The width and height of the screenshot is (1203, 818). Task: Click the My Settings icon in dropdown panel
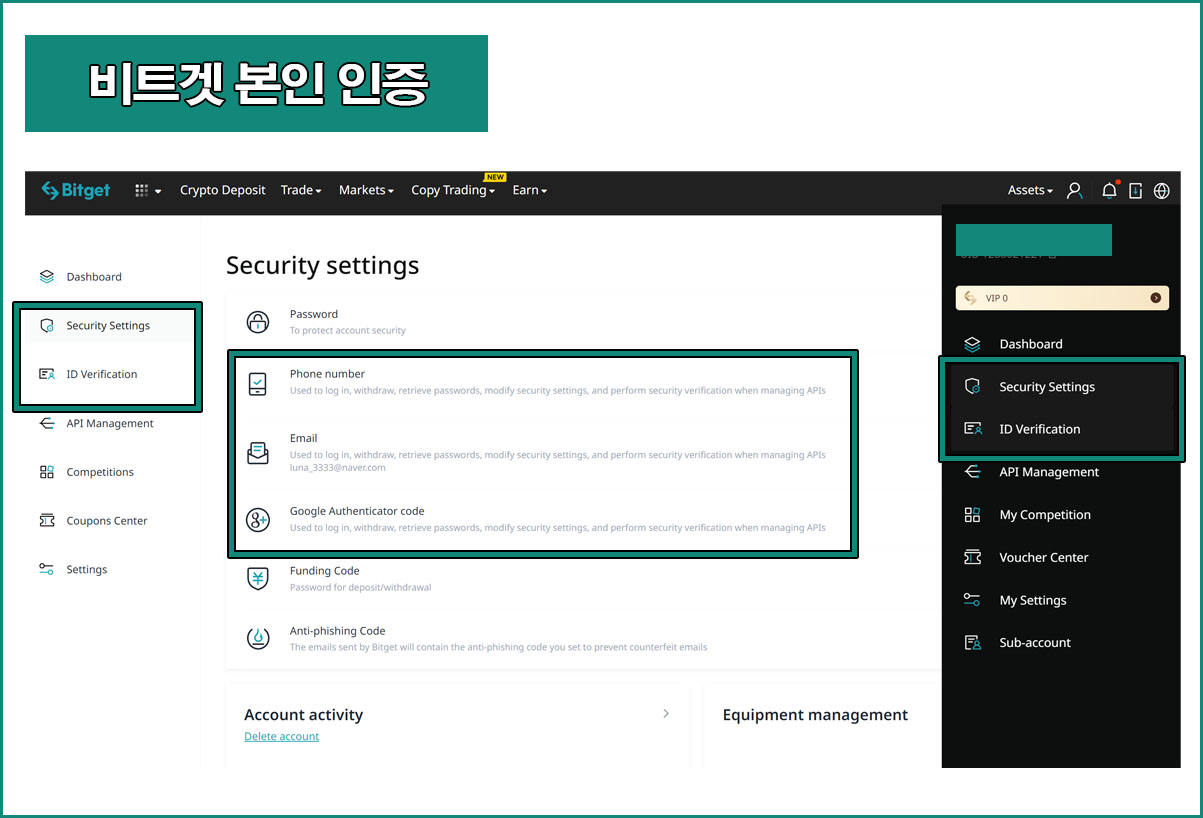(972, 600)
